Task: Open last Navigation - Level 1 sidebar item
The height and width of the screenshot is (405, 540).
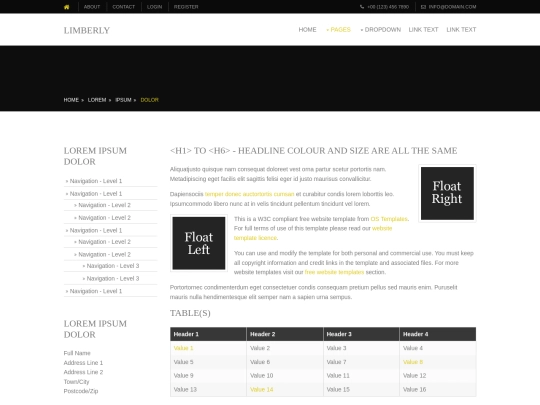Action: (x=96, y=291)
